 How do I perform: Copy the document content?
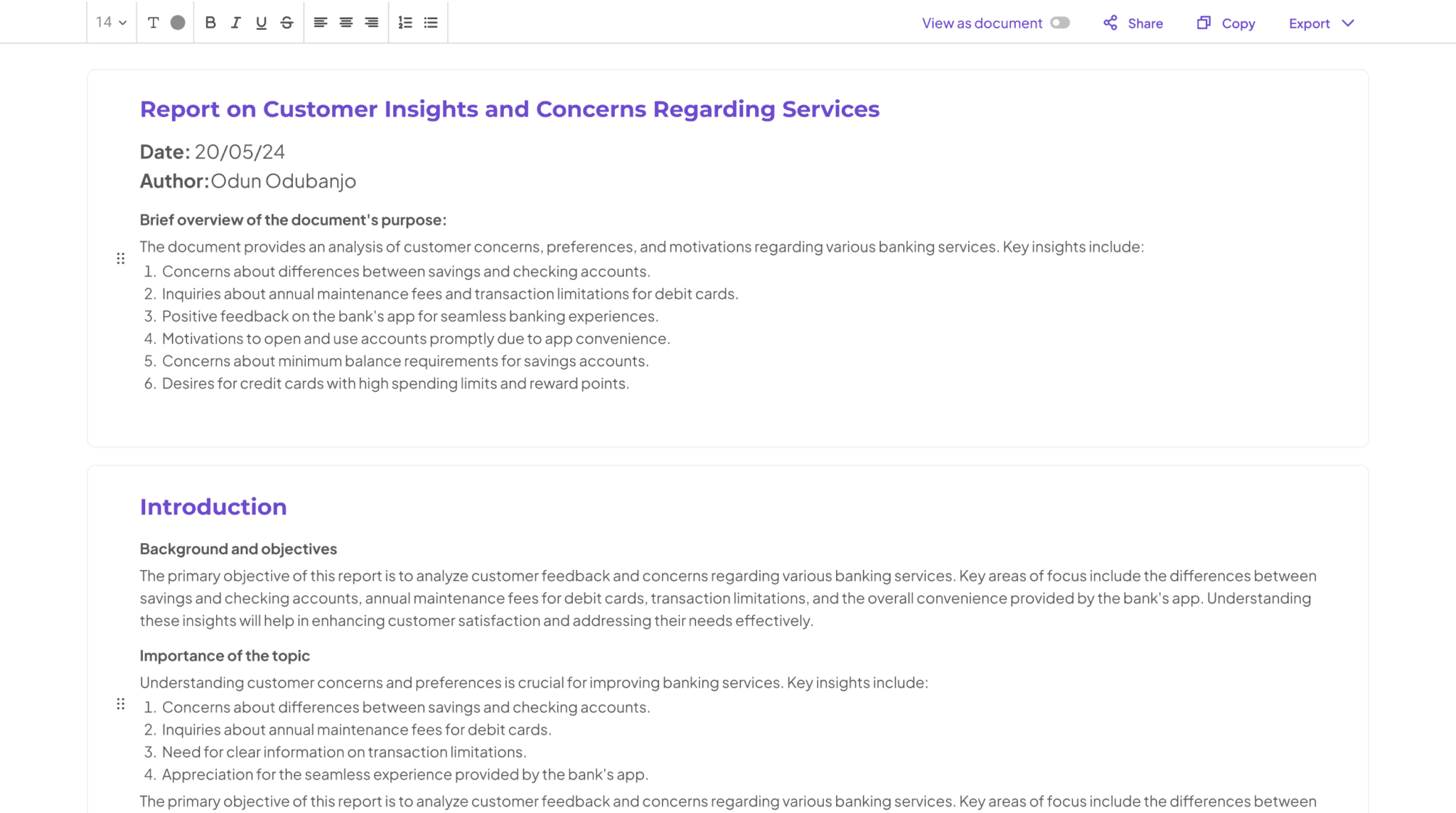(1224, 23)
